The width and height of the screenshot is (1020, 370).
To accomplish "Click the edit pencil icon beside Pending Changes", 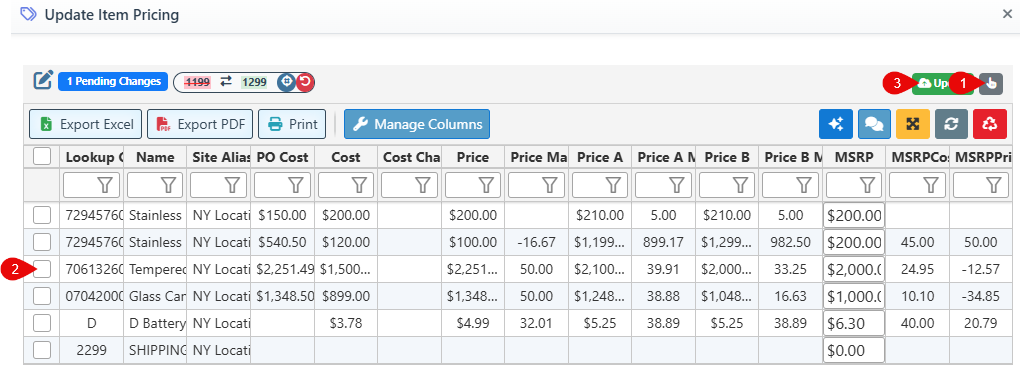I will 43,81.
